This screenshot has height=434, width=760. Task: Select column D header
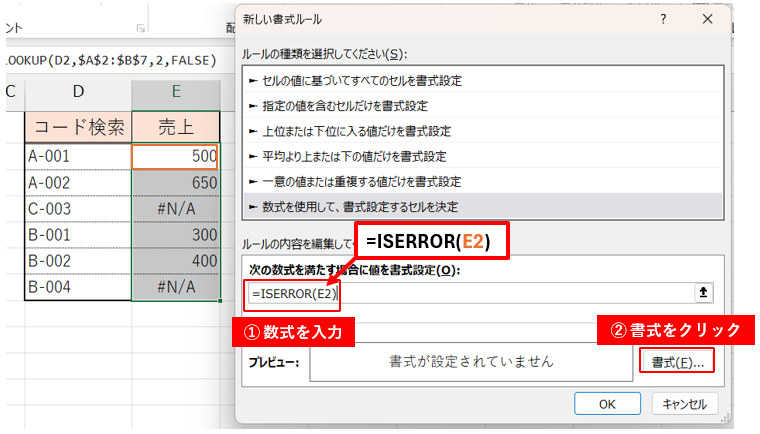click(79, 91)
